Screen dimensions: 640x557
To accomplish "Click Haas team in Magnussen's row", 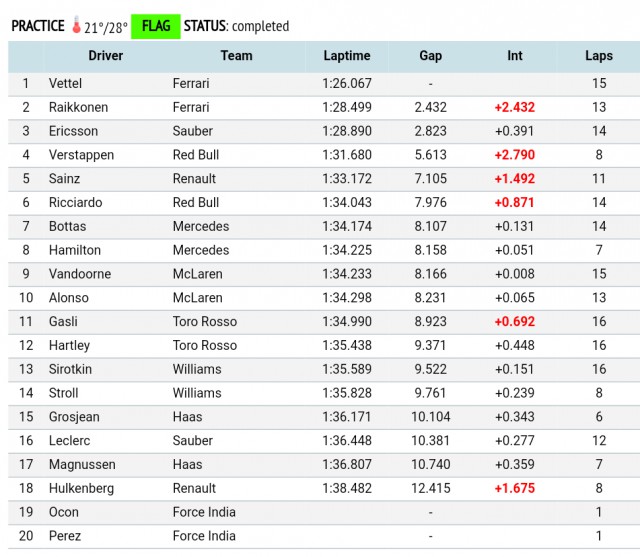I will tap(187, 464).
